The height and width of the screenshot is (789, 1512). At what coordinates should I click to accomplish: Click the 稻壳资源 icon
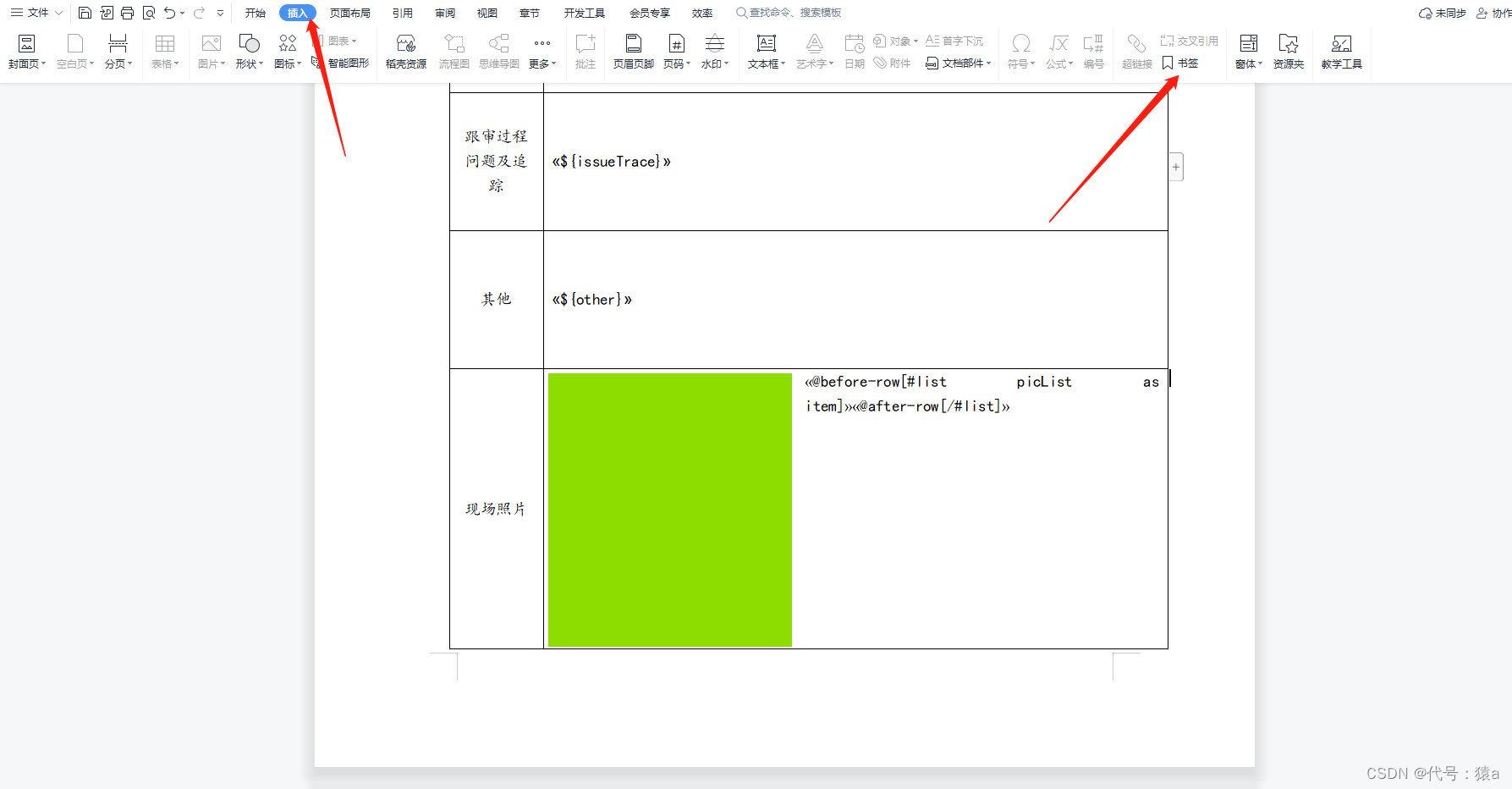406,44
